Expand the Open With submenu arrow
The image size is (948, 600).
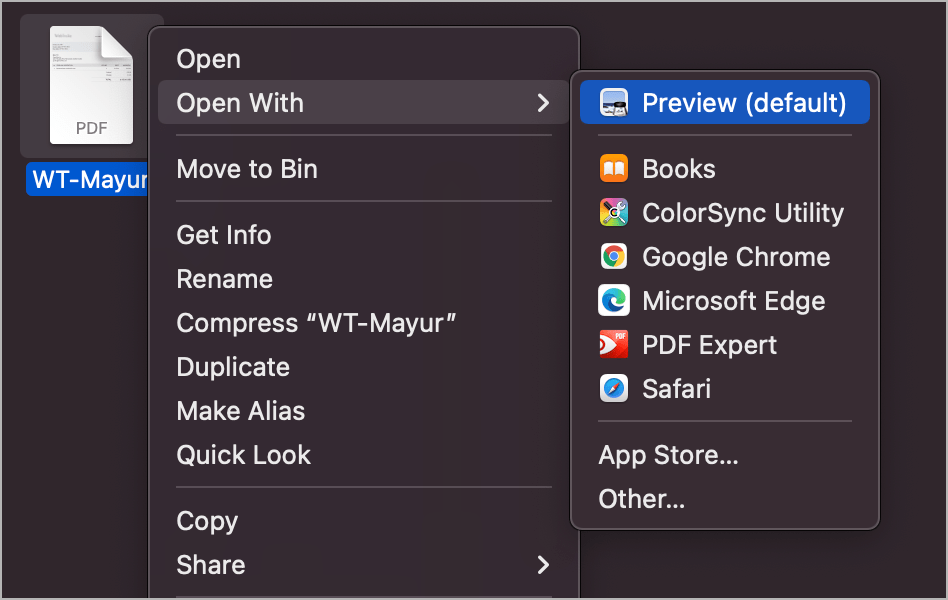point(544,103)
